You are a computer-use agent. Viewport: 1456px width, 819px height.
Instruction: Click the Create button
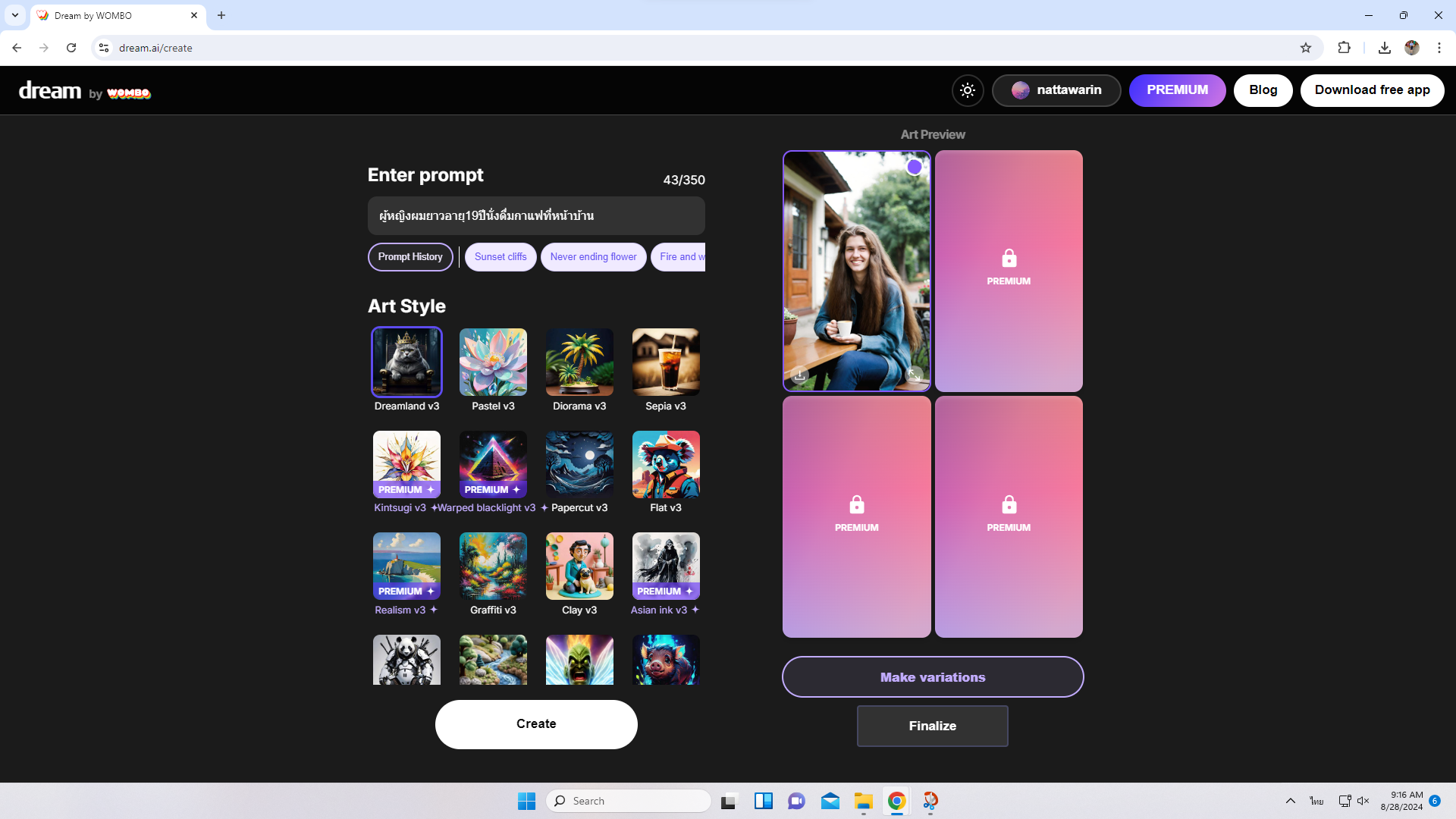click(x=536, y=724)
